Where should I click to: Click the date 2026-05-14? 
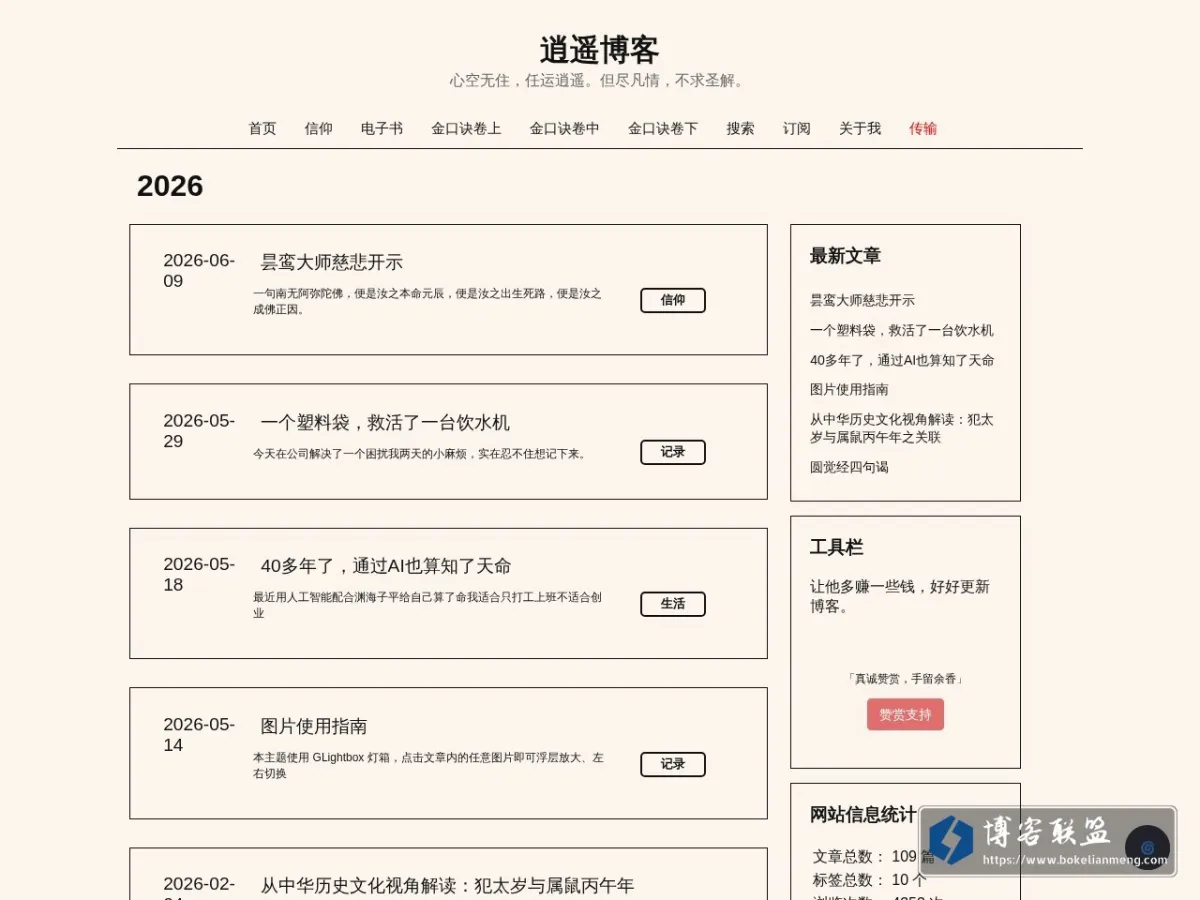[199, 735]
